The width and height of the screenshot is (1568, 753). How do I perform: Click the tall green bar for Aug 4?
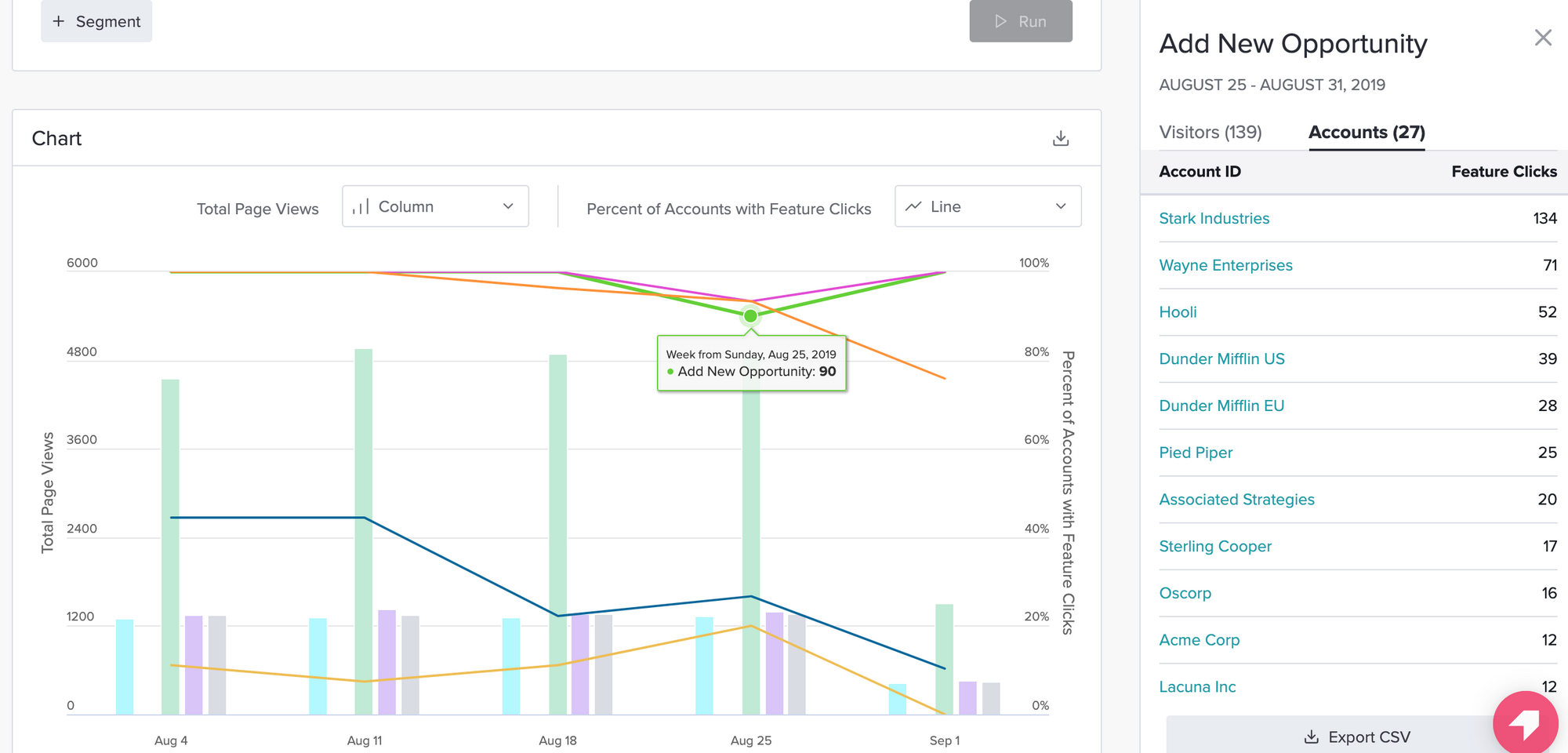(170, 547)
